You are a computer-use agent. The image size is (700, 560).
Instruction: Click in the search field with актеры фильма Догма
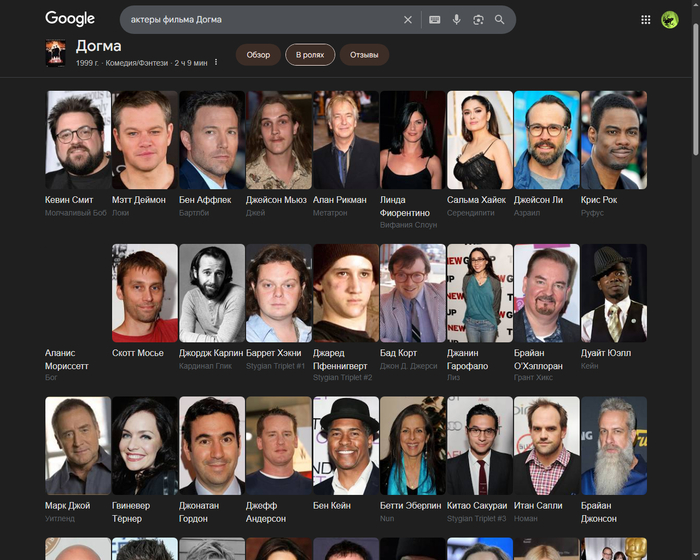tap(260, 19)
